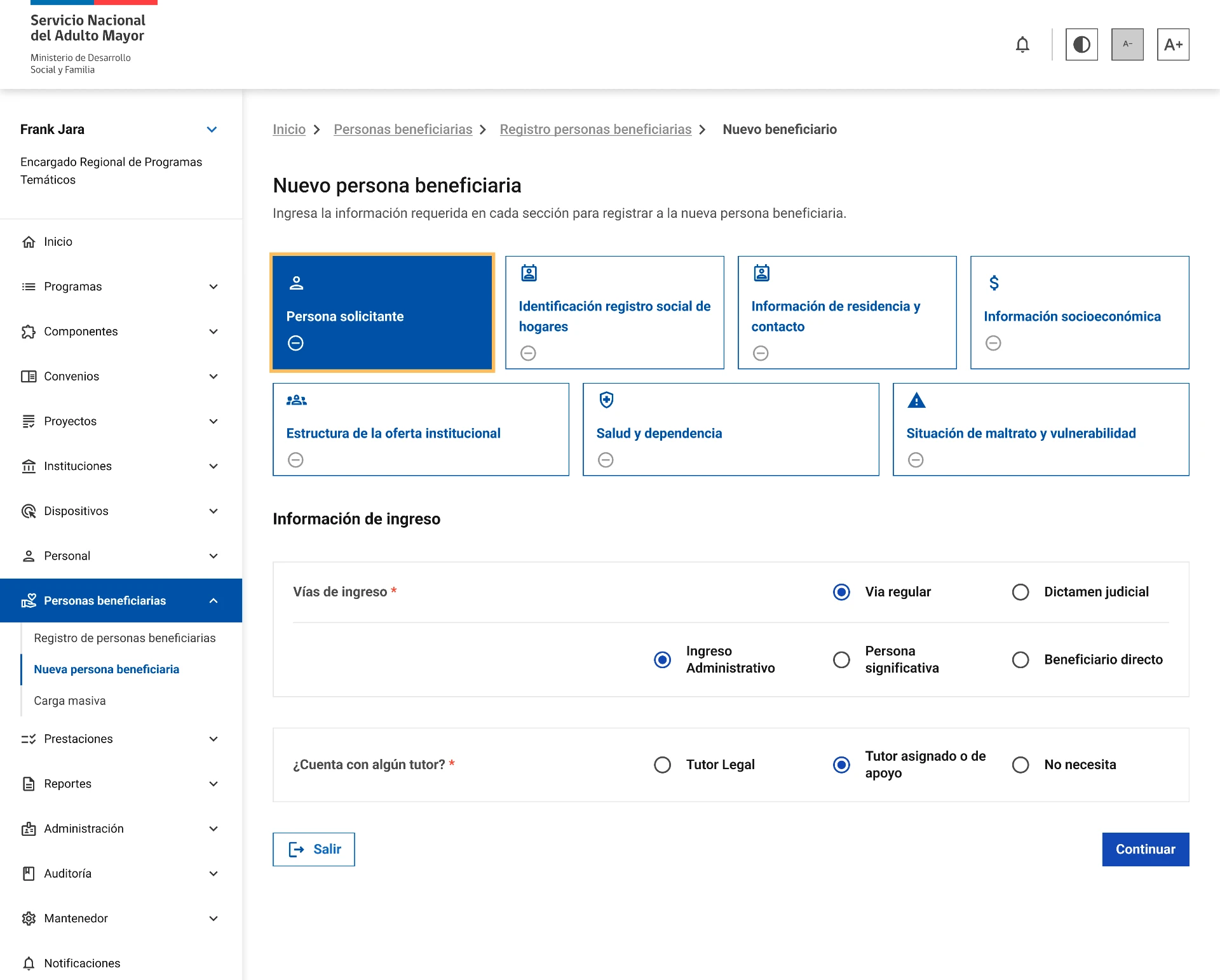
Task: Click the badge icon beside Administración
Action: 29,829
